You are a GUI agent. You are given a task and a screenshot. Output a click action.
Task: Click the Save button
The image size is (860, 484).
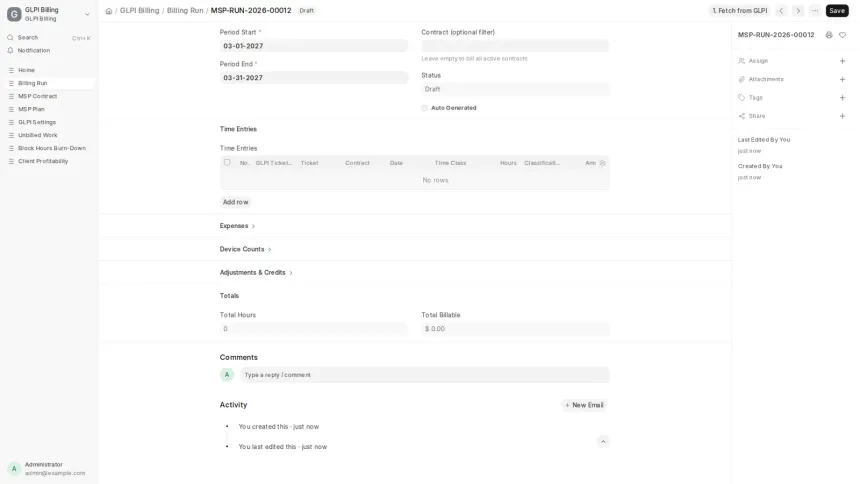(837, 10)
